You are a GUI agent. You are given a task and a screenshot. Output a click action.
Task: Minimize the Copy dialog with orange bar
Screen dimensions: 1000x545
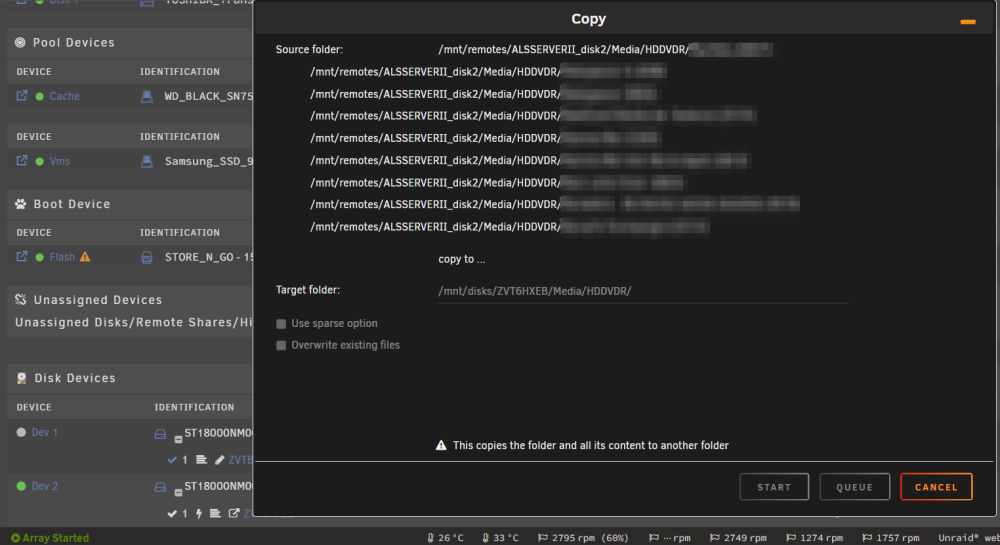(x=967, y=22)
